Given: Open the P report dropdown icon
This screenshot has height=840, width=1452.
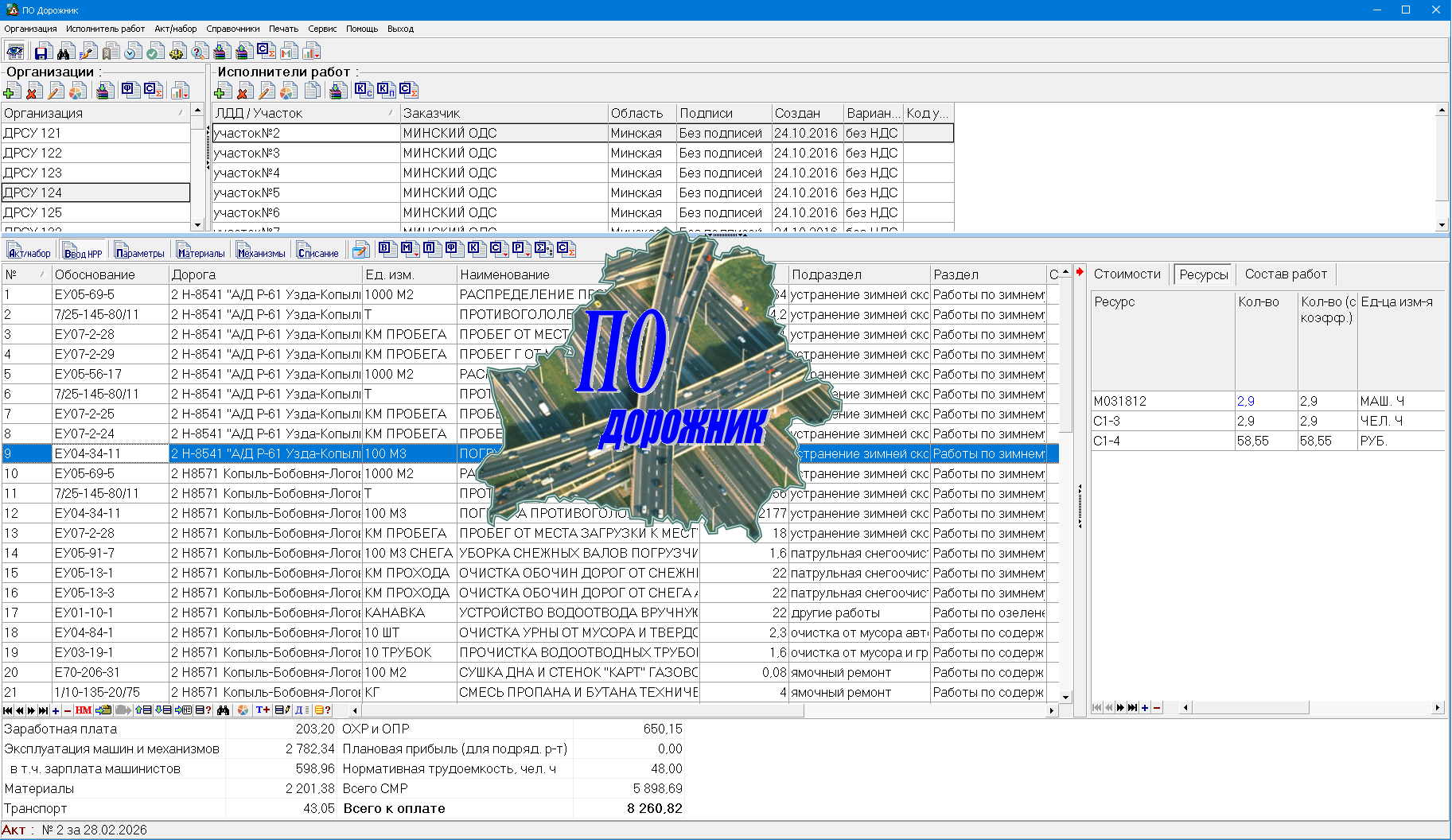Looking at the screenshot, I should (x=520, y=248).
